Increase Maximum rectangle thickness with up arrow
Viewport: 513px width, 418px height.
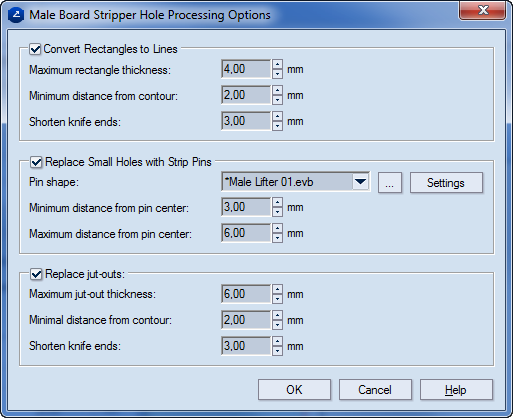(277, 64)
